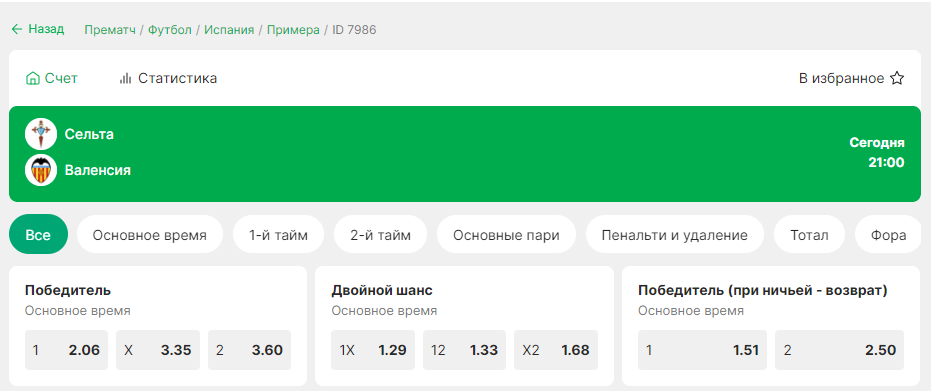Click the Валенсия team crest
The image size is (931, 391).
pos(41,170)
